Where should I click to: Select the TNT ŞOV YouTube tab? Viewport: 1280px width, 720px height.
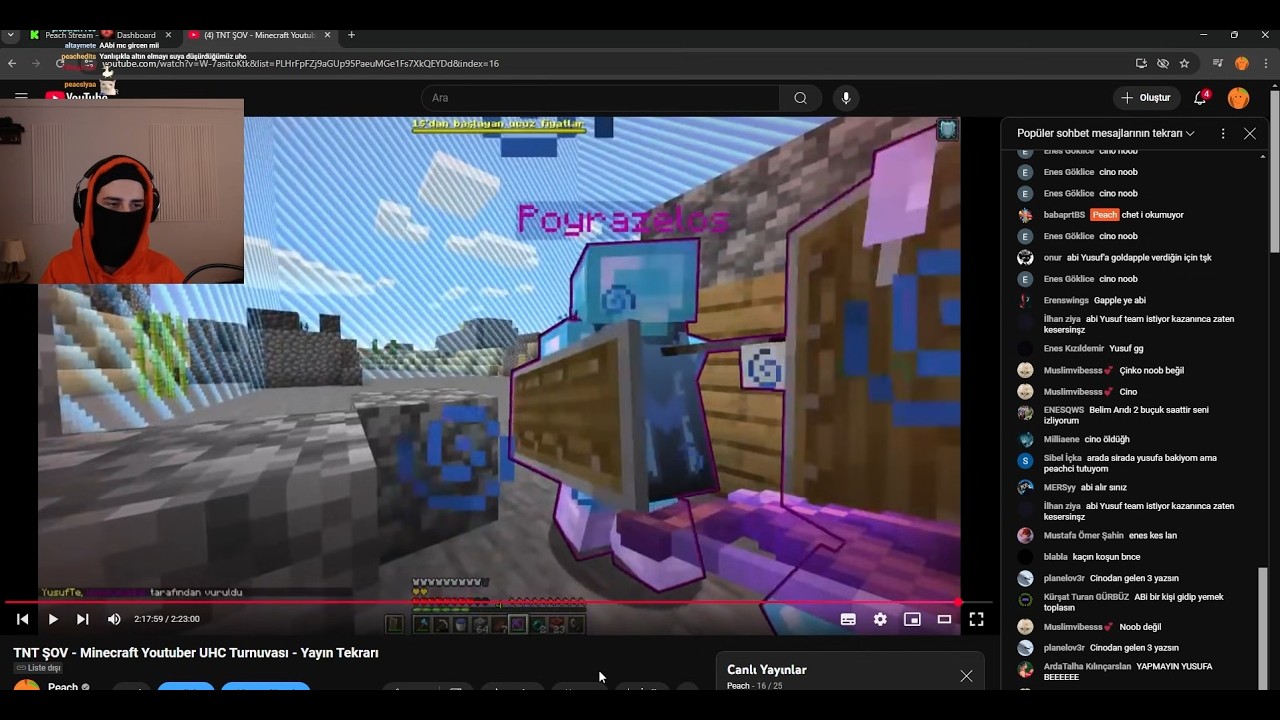coord(258,35)
